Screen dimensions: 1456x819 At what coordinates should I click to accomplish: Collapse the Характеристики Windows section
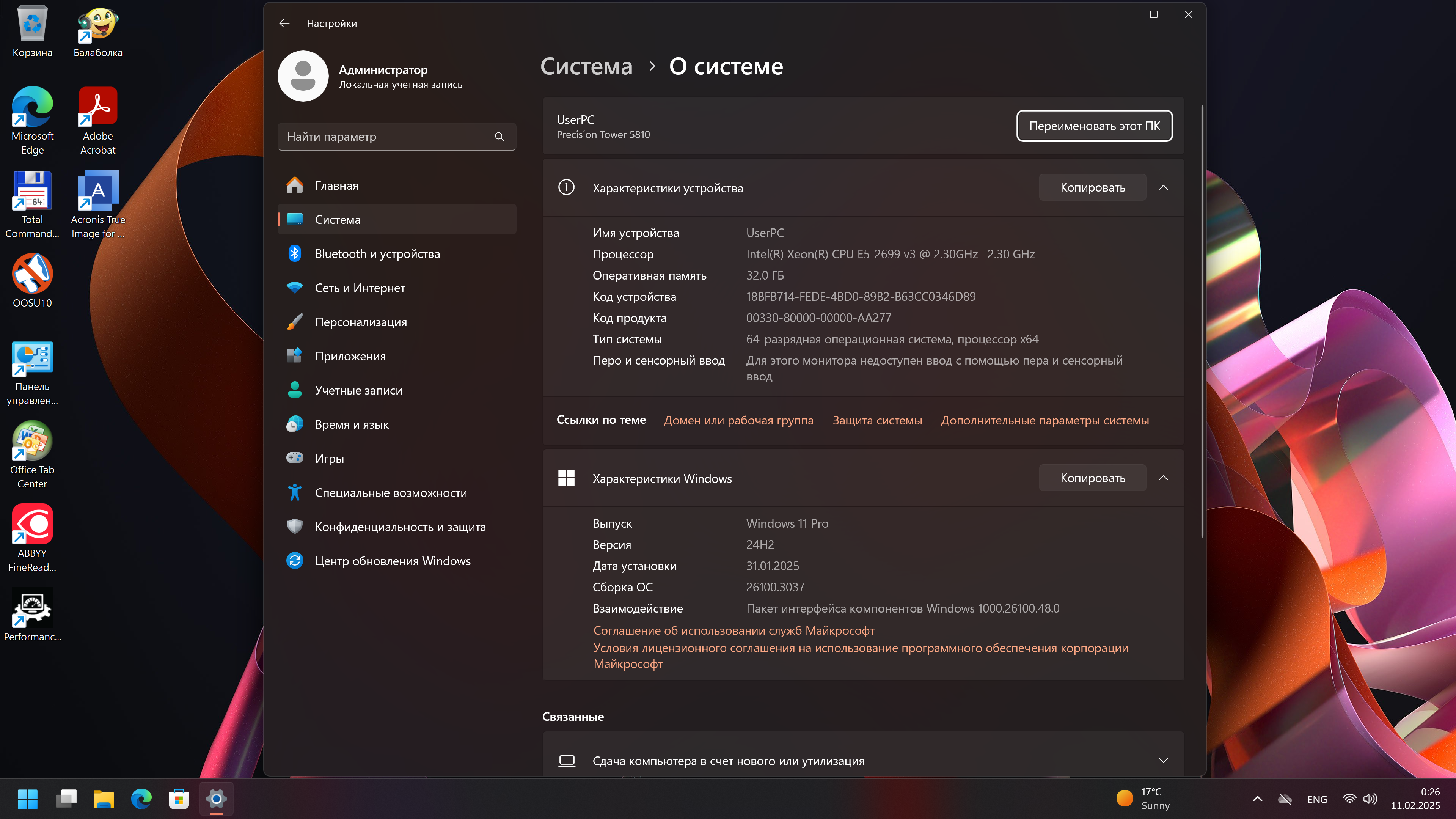[x=1163, y=478]
